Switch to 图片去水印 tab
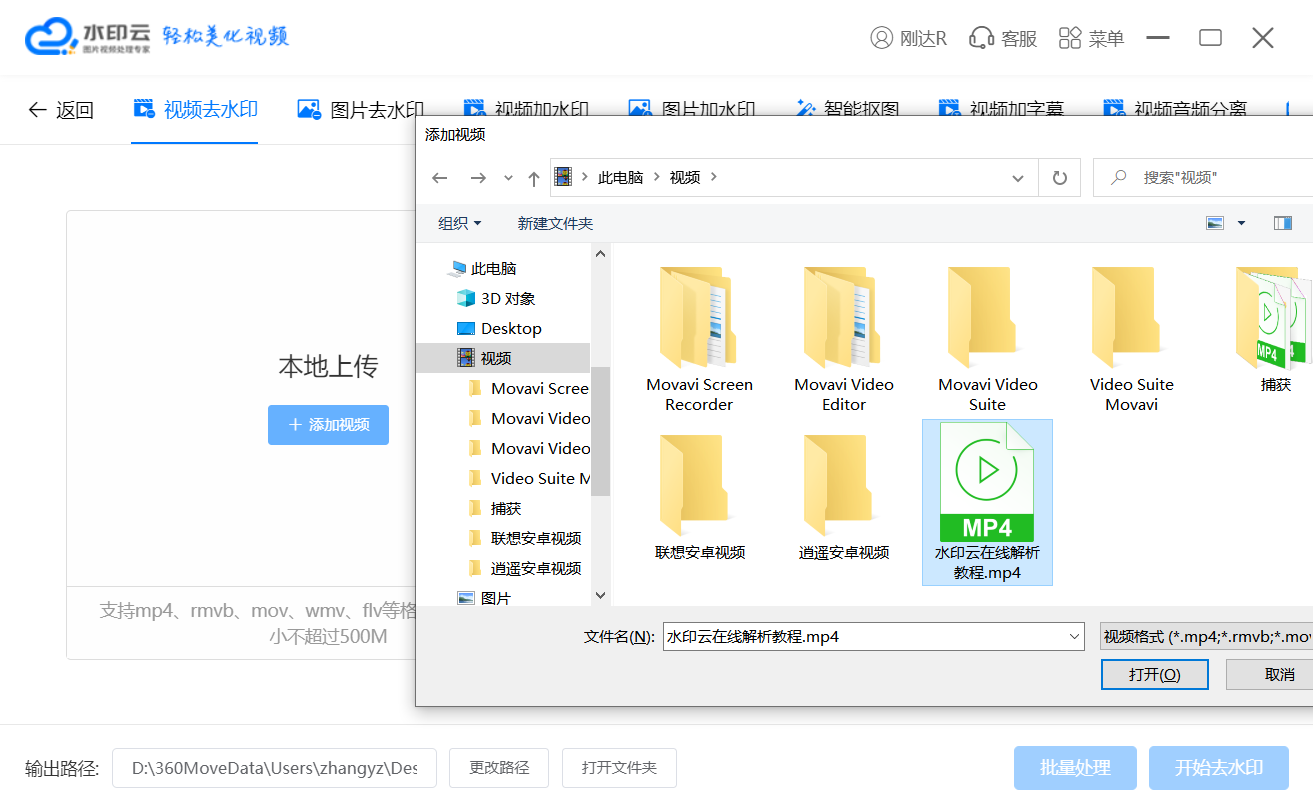This screenshot has height=809, width=1313. [x=361, y=109]
